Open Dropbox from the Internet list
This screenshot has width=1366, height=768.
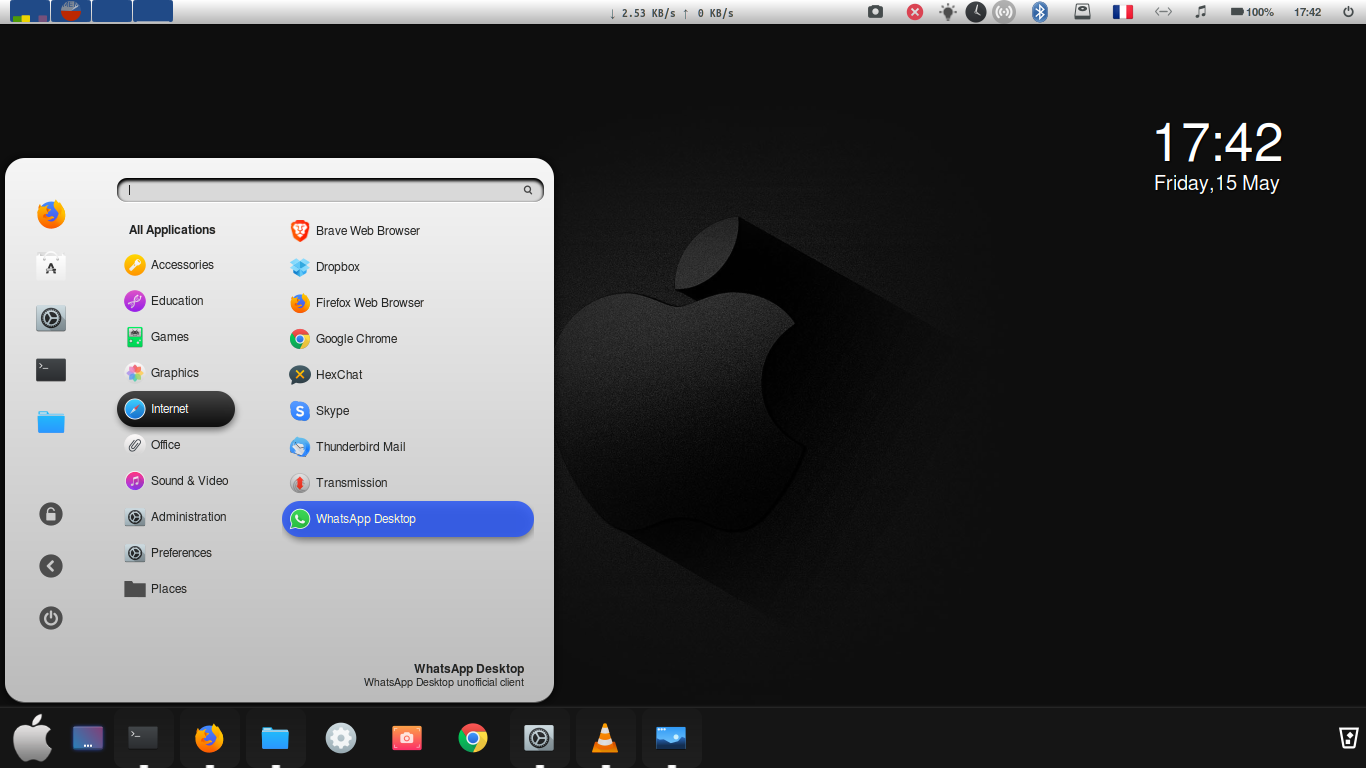click(x=407, y=267)
